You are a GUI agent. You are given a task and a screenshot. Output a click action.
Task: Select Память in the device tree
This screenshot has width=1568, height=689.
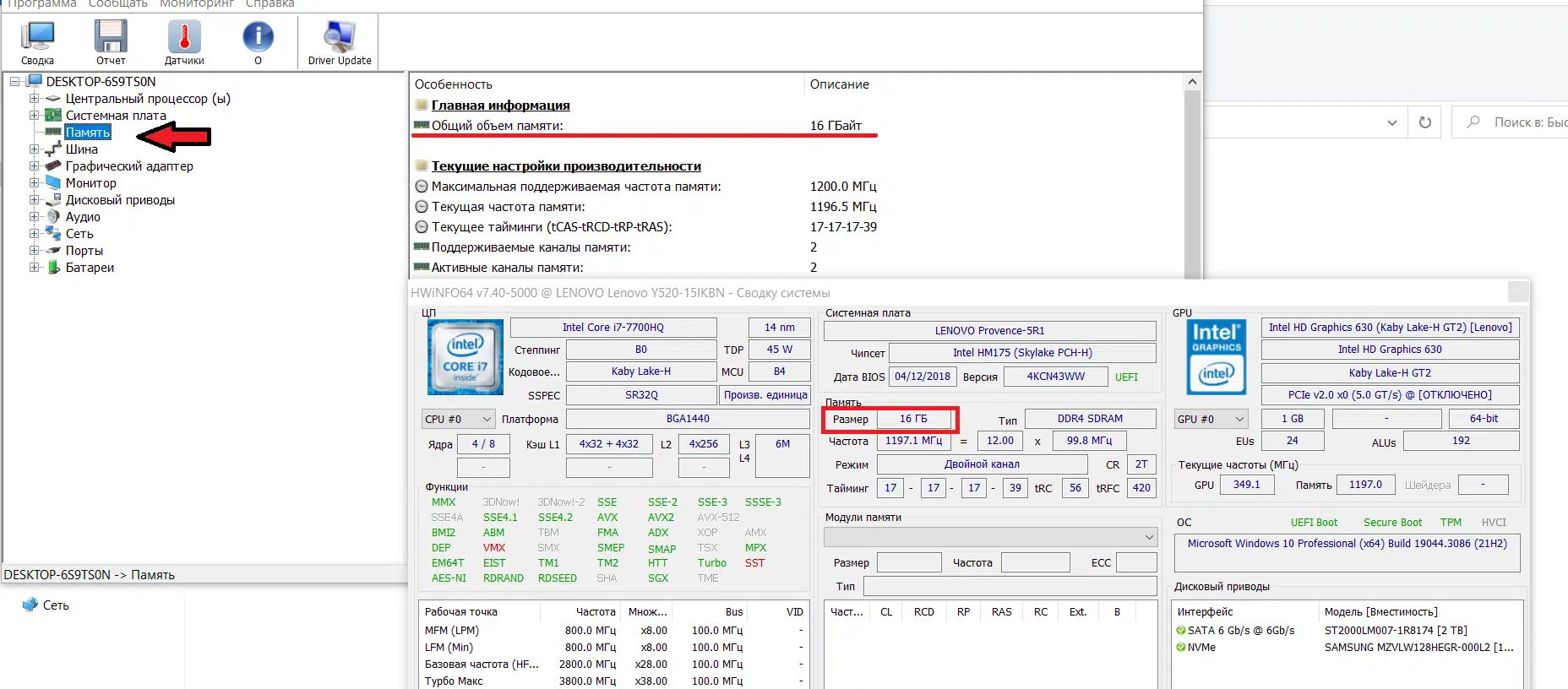pyautogui.click(x=88, y=133)
